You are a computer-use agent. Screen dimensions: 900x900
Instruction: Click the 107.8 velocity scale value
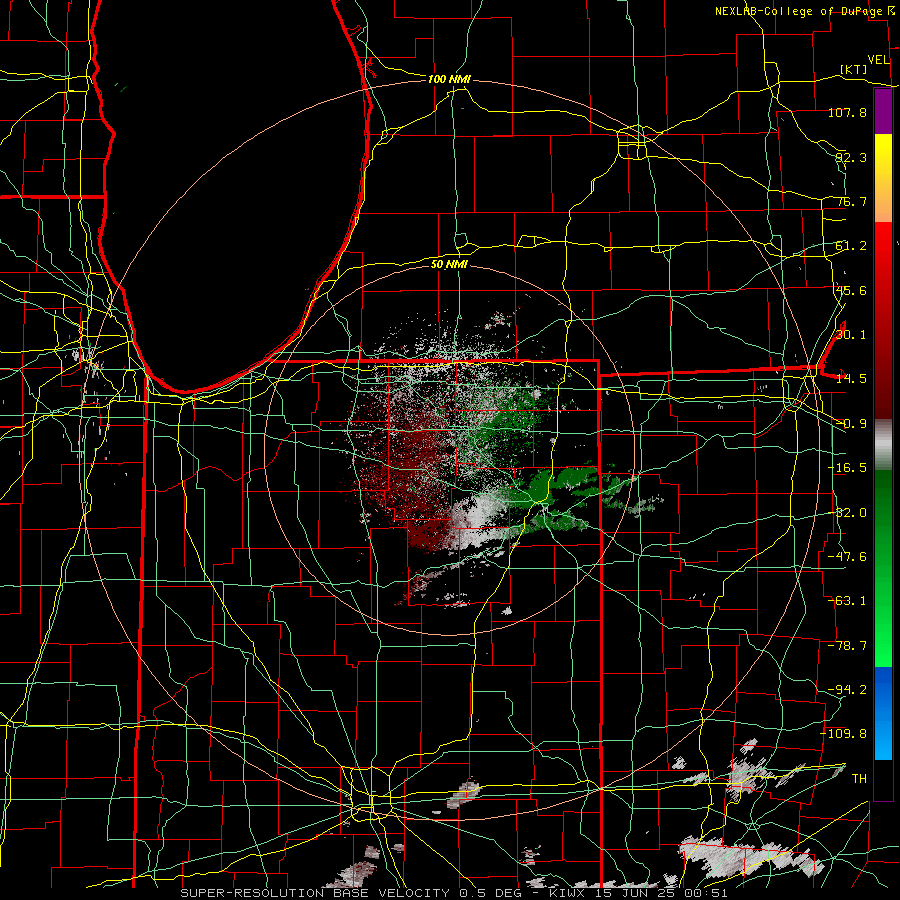(847, 112)
